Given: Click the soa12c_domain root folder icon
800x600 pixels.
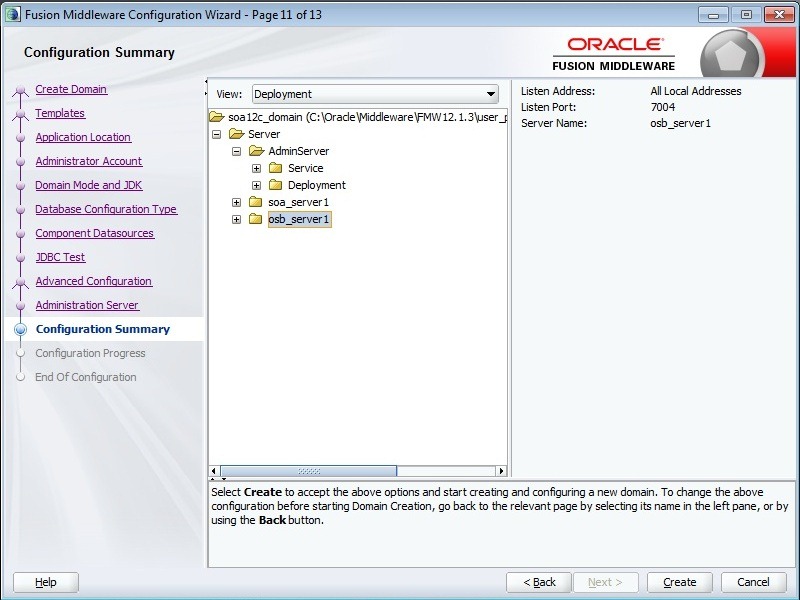Looking at the screenshot, I should point(216,117).
